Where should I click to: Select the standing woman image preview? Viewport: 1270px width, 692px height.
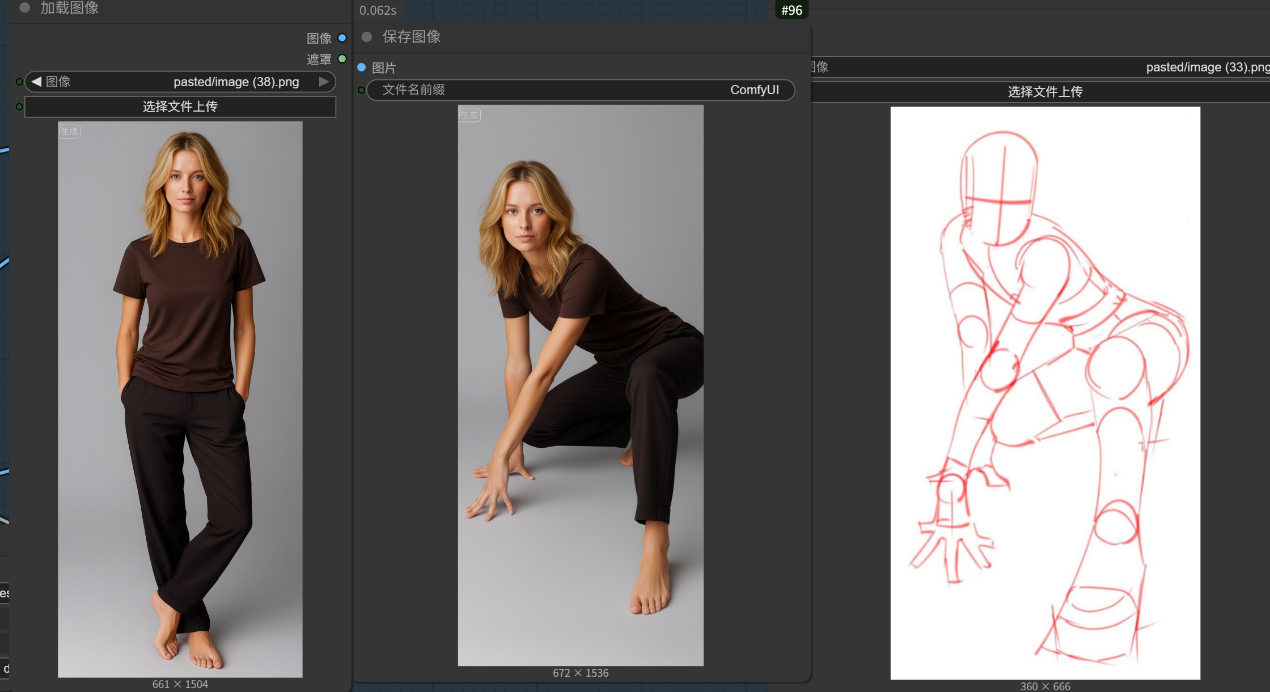180,399
